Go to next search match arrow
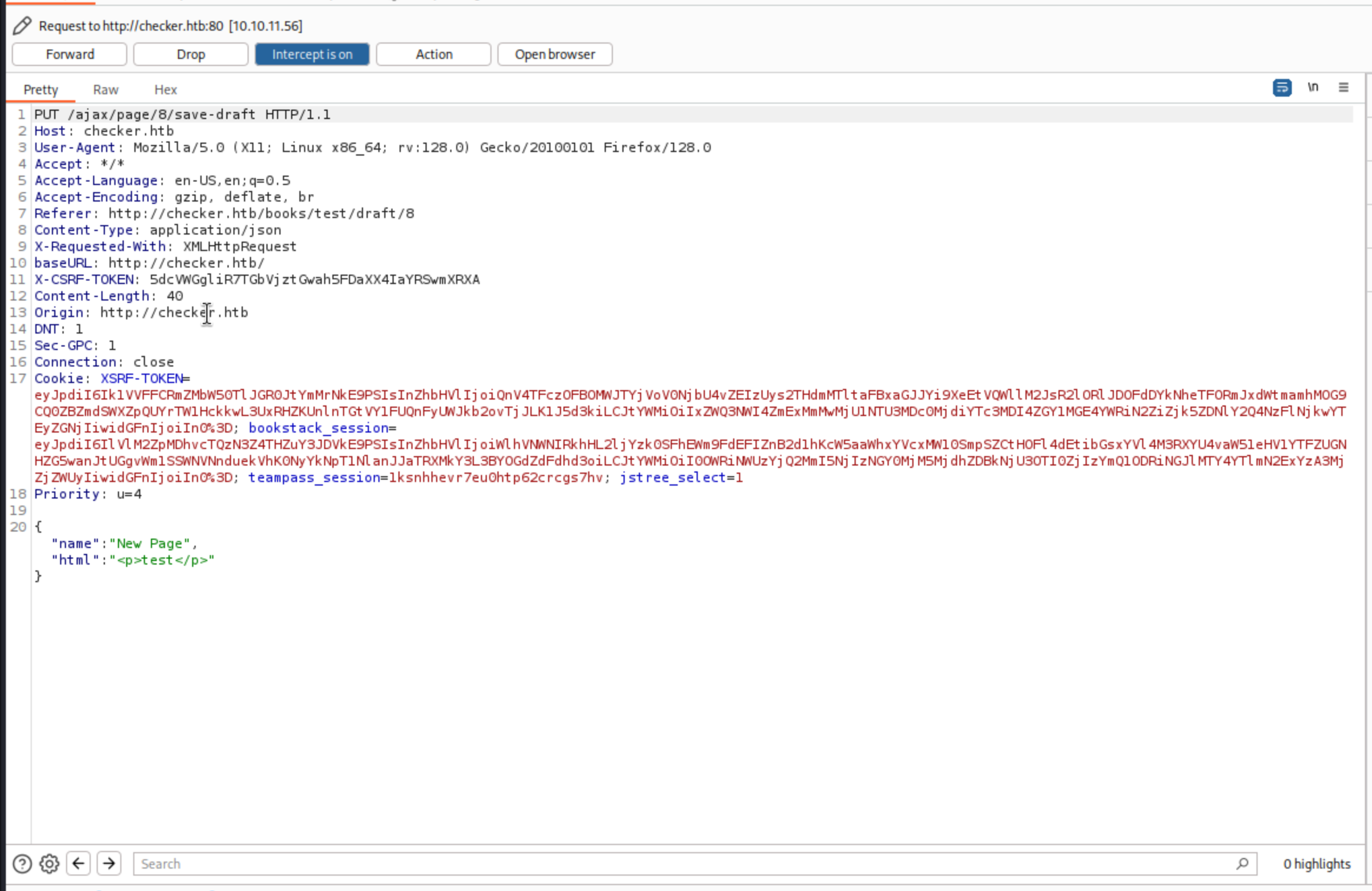Screen dimensions: 1372x891 109,863
